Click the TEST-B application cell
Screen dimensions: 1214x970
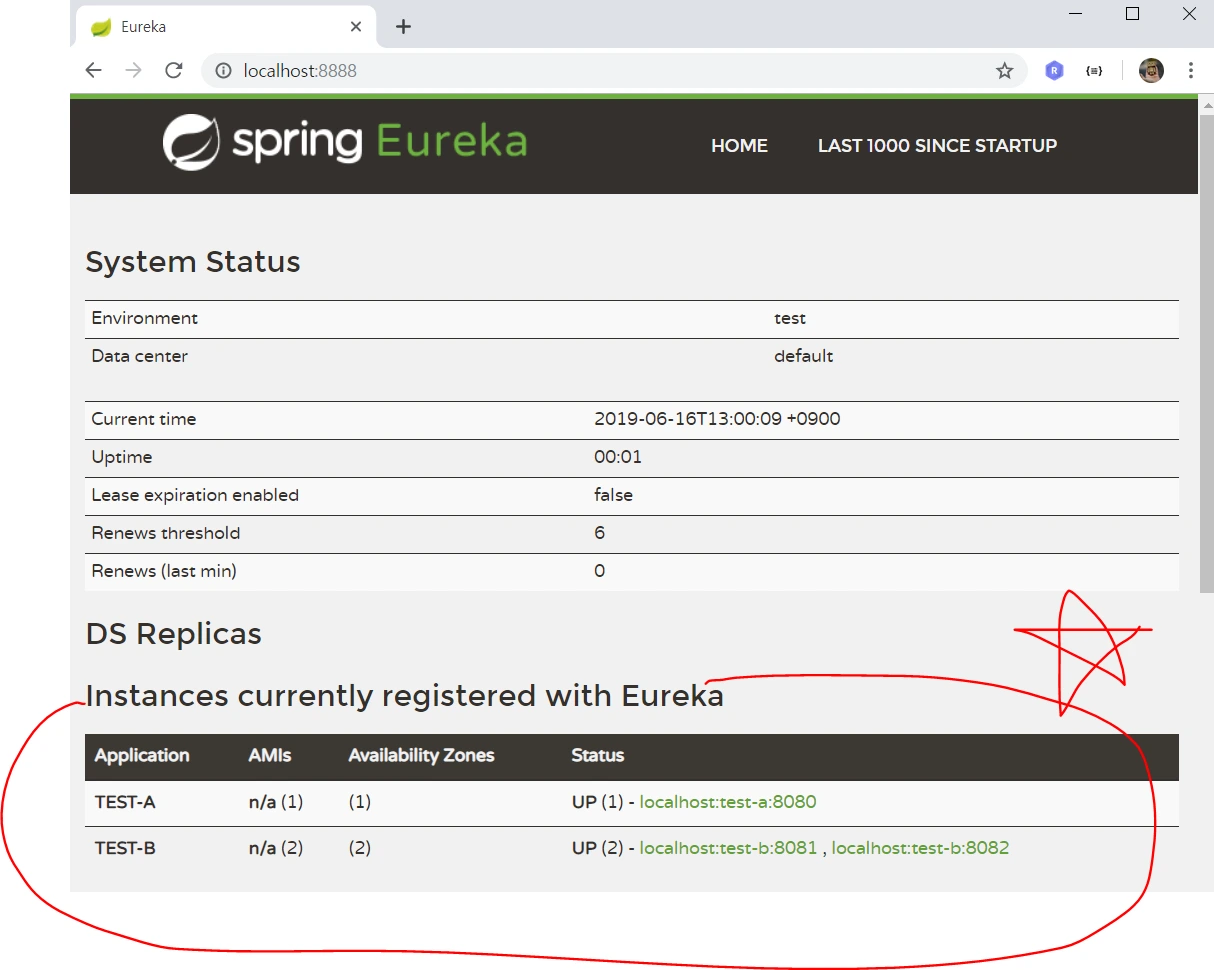click(x=125, y=848)
